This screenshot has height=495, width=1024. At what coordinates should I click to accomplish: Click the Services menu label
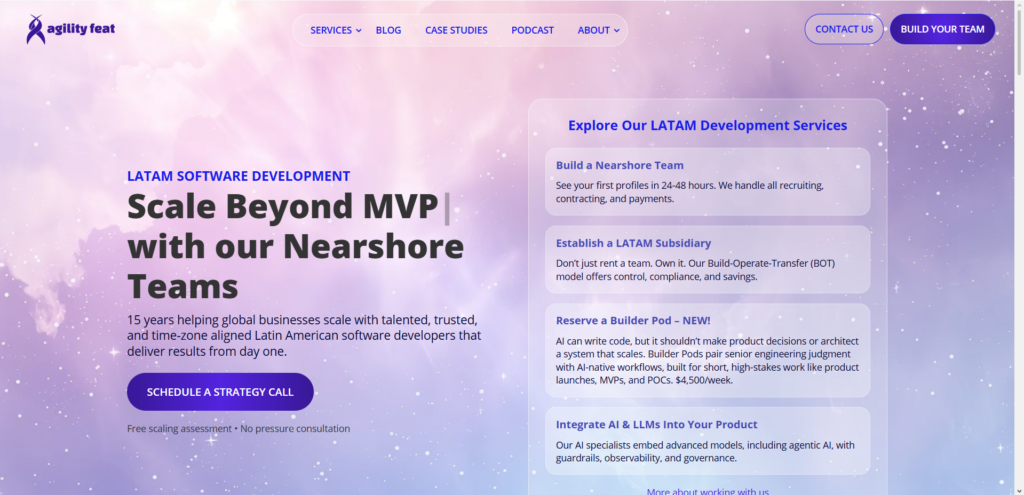point(331,30)
